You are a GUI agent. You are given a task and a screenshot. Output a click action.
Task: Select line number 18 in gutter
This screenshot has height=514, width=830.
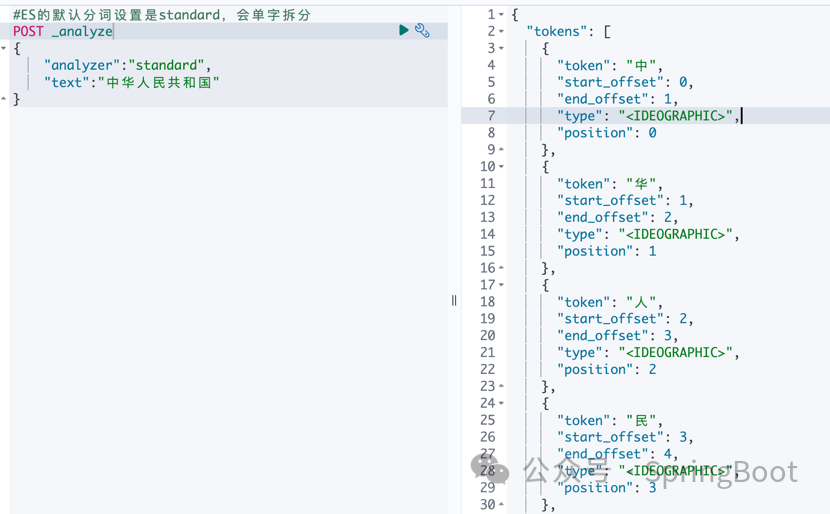(x=488, y=302)
